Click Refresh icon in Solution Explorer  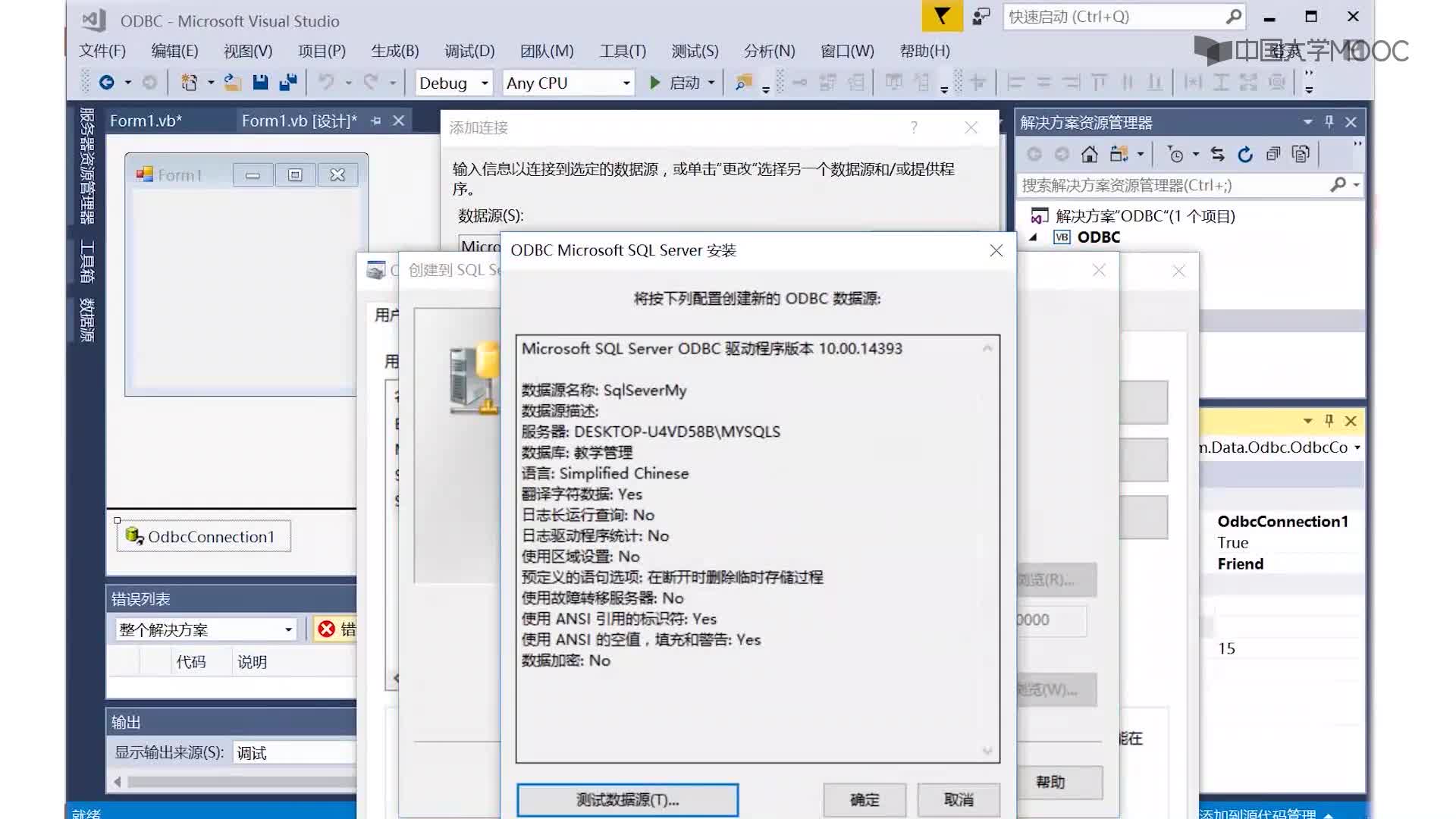coord(1245,155)
